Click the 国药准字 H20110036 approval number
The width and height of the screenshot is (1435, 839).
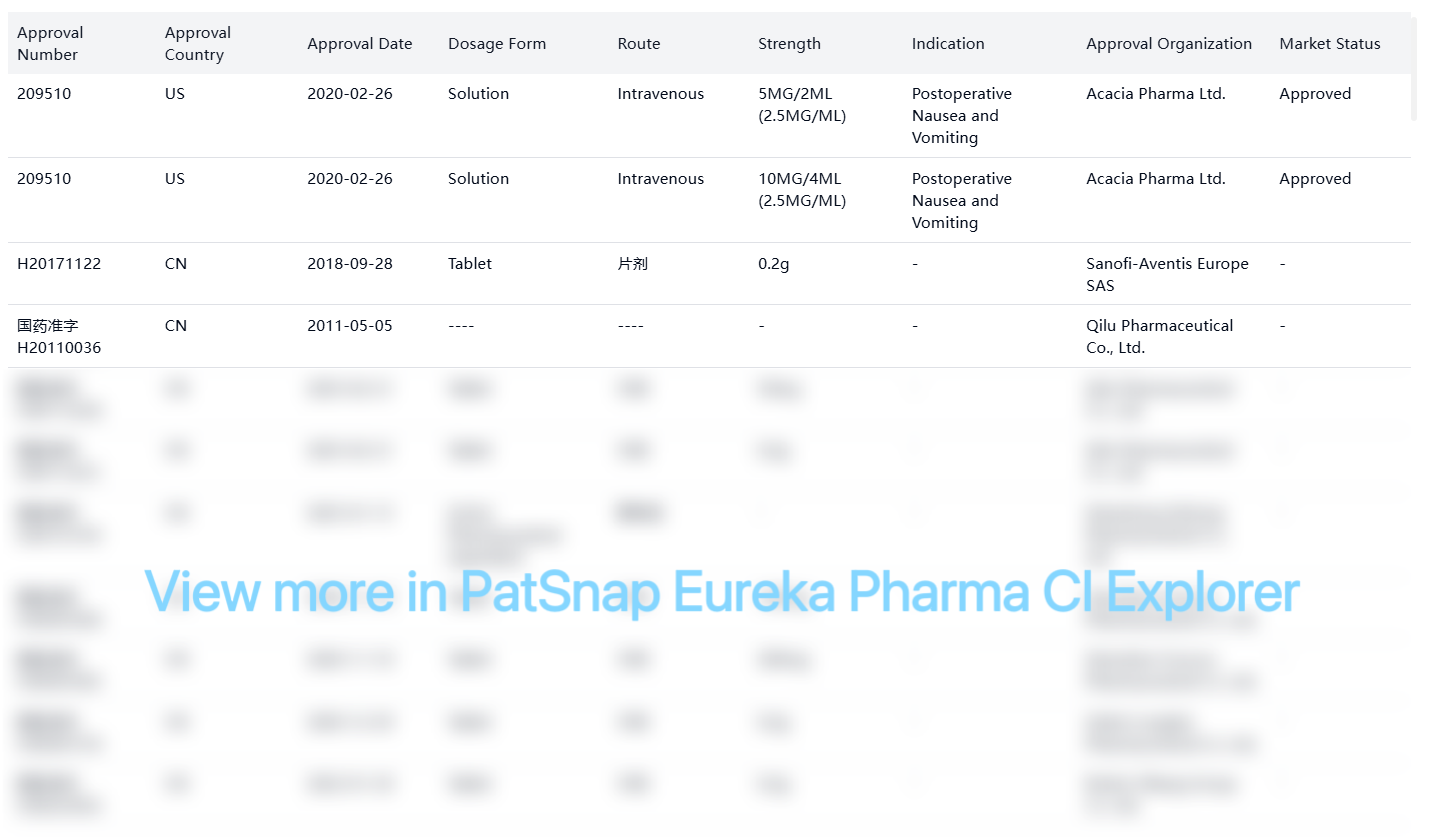click(x=59, y=337)
